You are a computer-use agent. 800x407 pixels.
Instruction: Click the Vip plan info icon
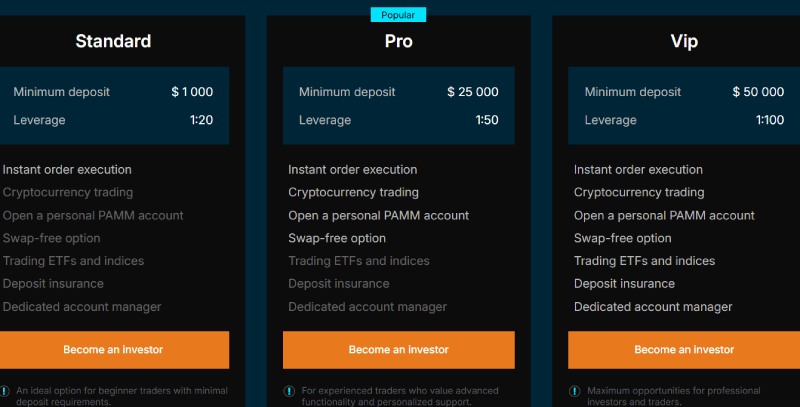click(575, 390)
